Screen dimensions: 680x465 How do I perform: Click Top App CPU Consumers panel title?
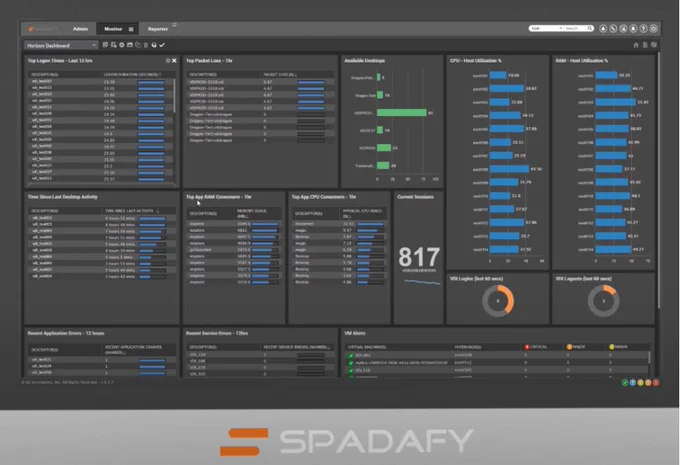point(324,197)
